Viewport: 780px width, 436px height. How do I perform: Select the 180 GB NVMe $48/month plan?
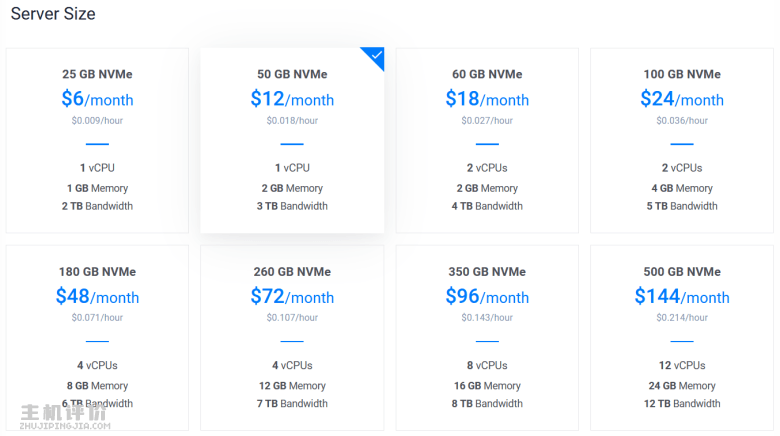[x=97, y=337]
